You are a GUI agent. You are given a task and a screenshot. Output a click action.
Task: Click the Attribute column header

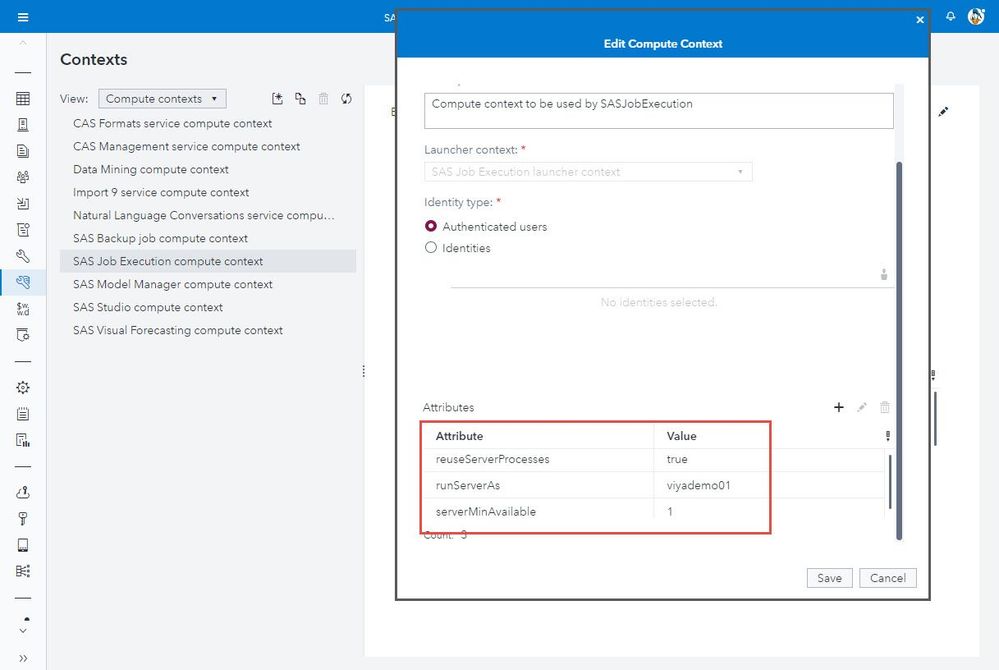point(538,436)
